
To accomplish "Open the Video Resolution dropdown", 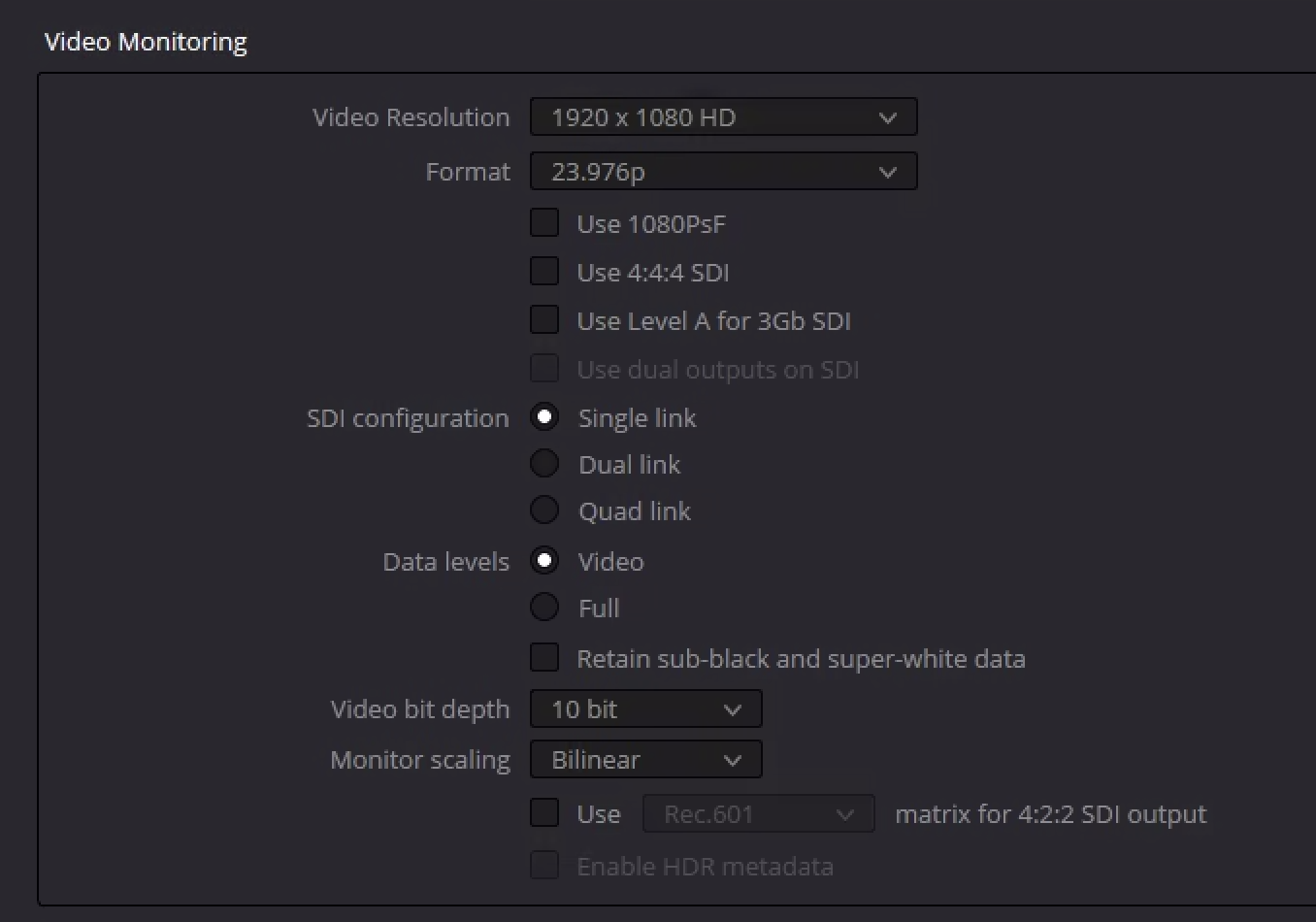I will click(723, 117).
